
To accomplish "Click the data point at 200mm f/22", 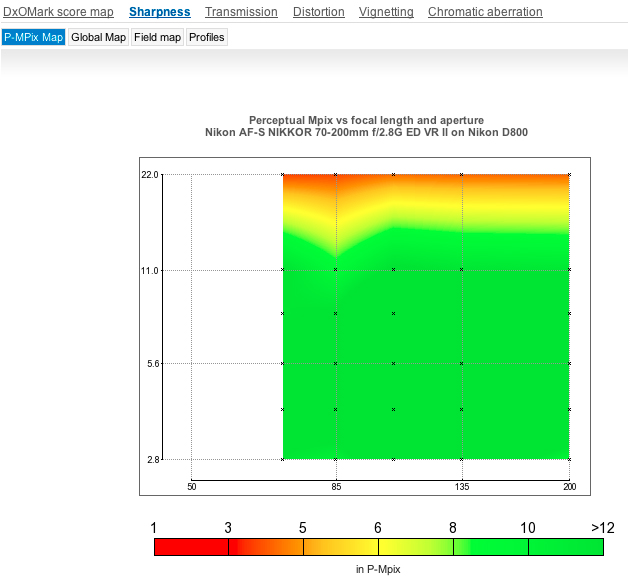I will point(570,175).
